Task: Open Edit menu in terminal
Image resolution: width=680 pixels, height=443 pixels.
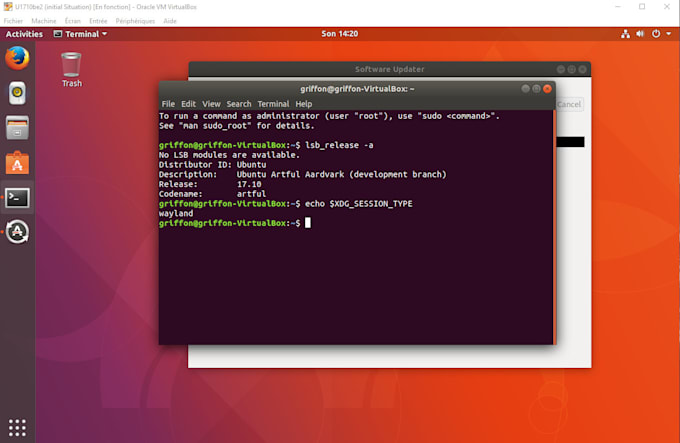Action: 188,104
